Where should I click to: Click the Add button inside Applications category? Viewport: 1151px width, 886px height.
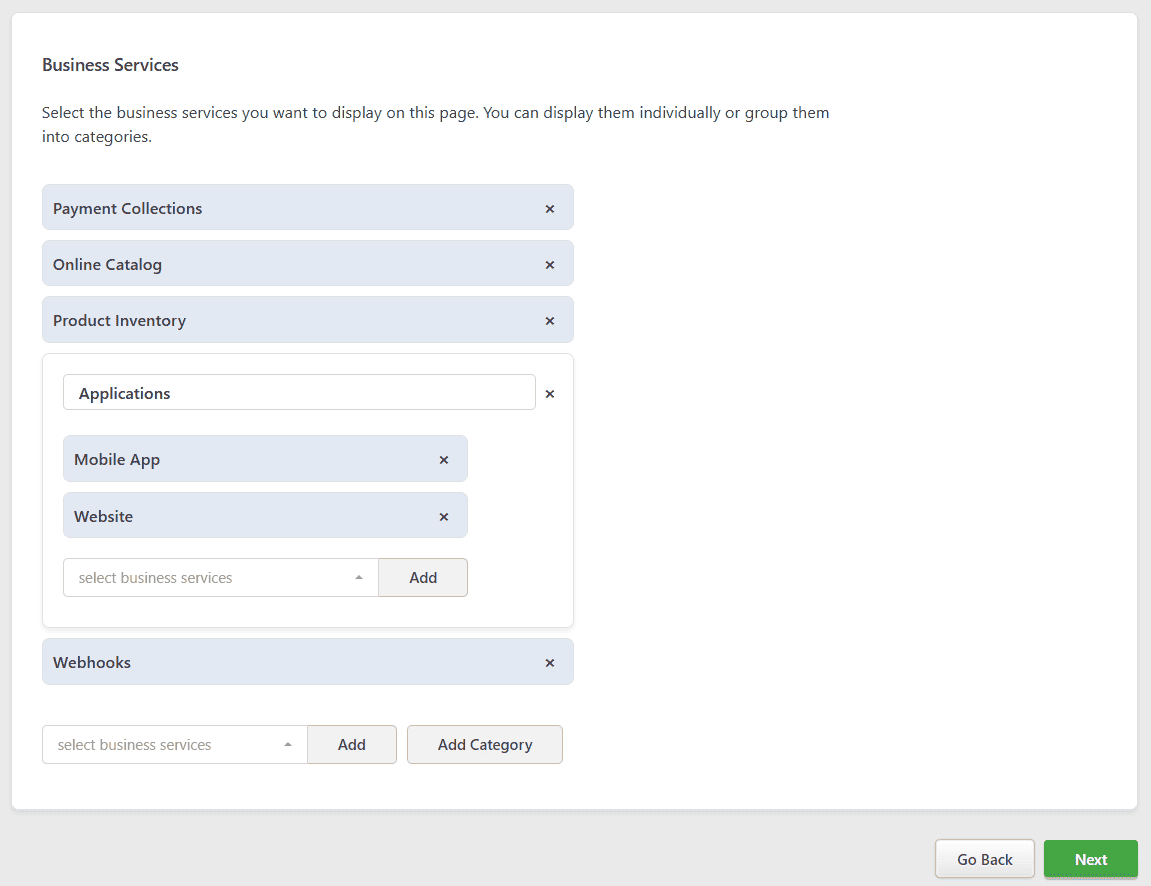[423, 578]
